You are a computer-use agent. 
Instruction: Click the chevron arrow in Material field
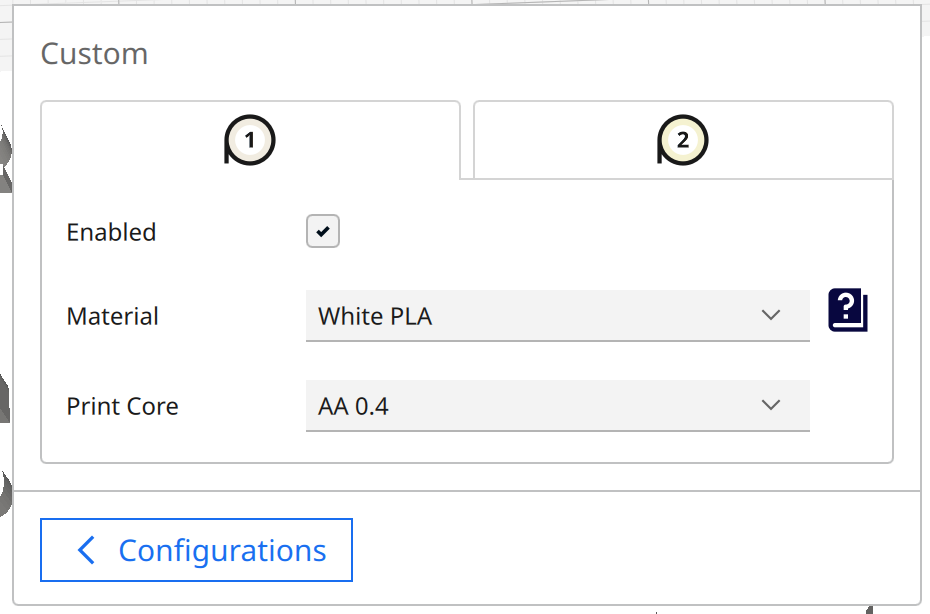[x=770, y=316]
